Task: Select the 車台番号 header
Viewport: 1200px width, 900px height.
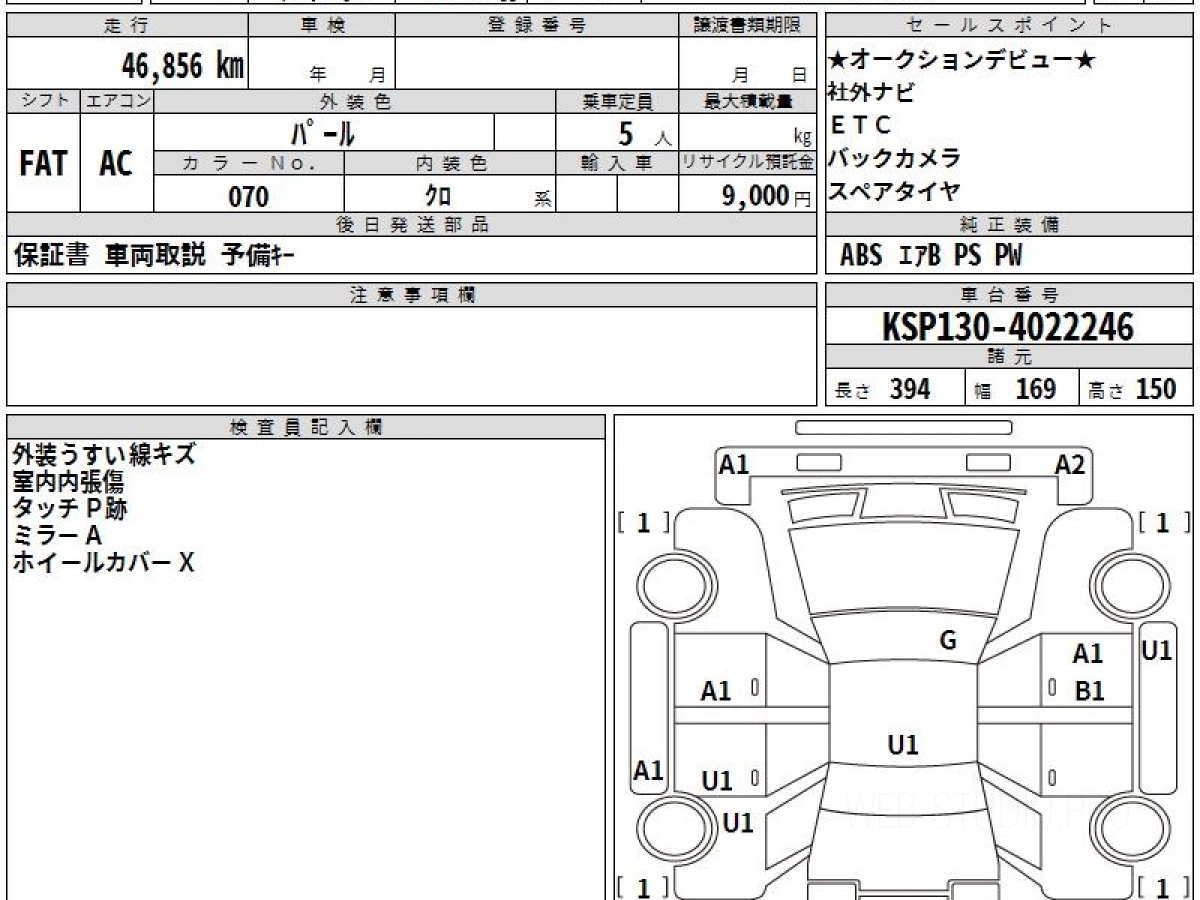Action: click(1009, 295)
